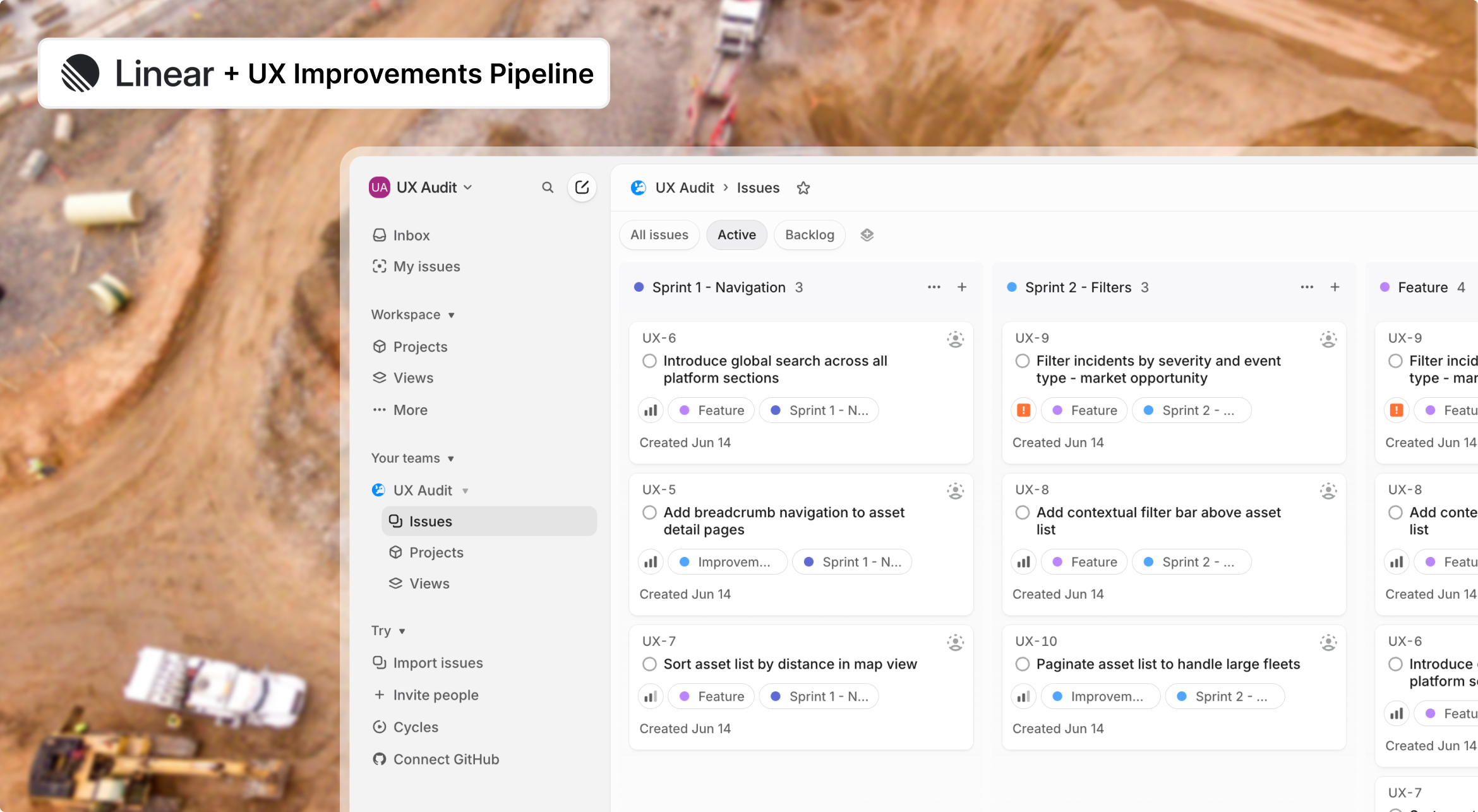The image size is (1478, 812).
Task: Click the search magnifier icon in sidebar
Action: 548,188
